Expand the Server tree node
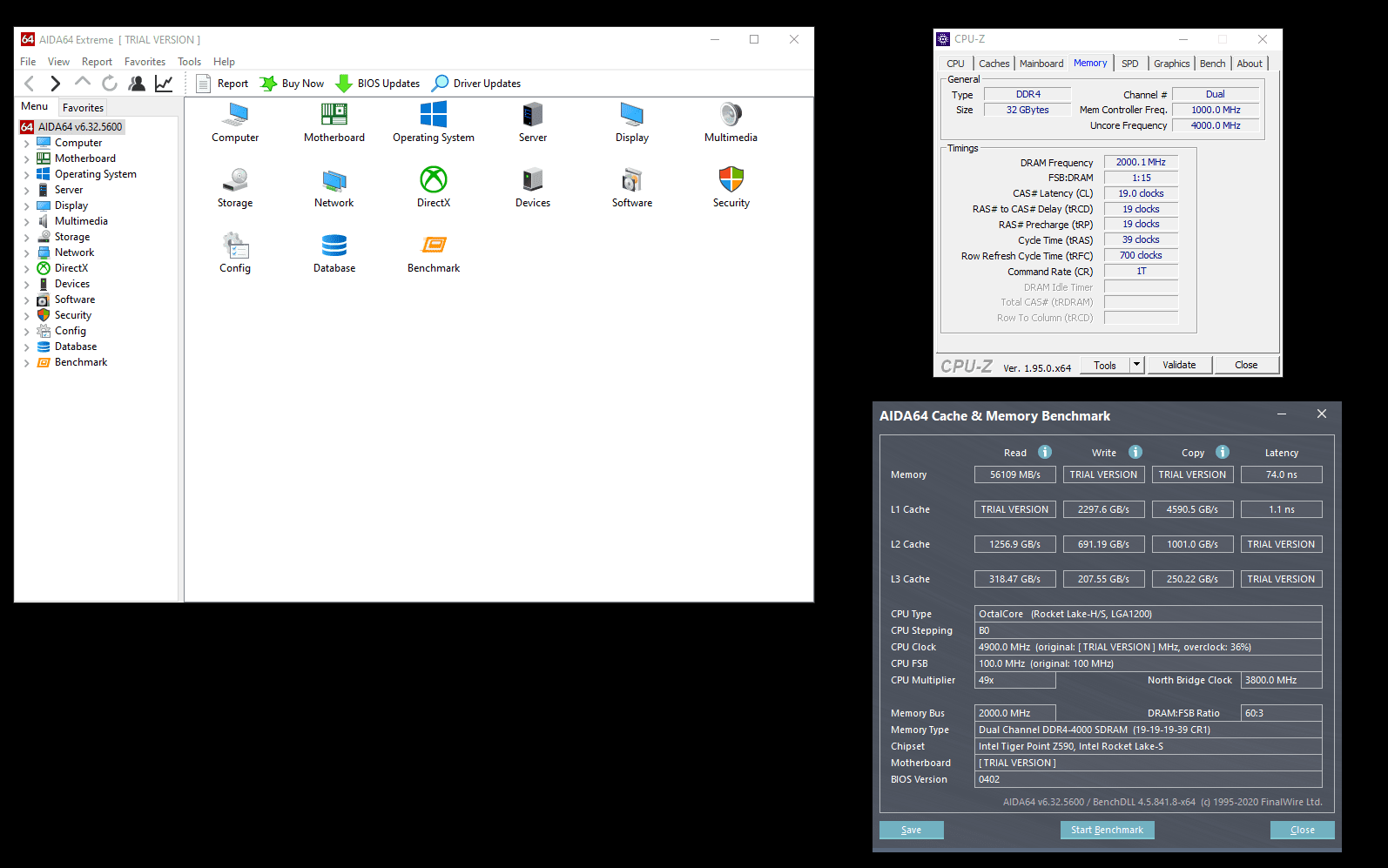 tap(26, 191)
